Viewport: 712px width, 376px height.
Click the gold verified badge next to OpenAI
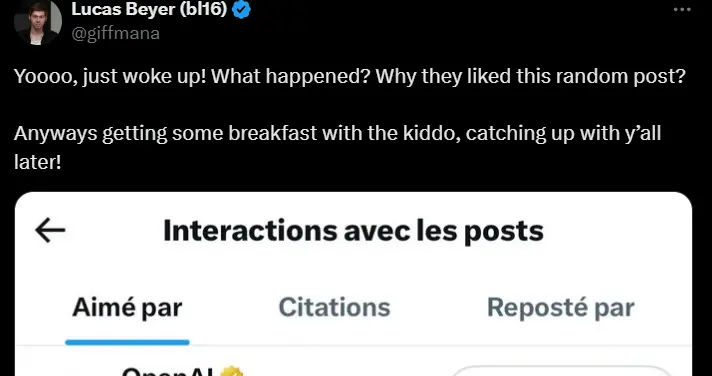pyautogui.click(x=232, y=371)
